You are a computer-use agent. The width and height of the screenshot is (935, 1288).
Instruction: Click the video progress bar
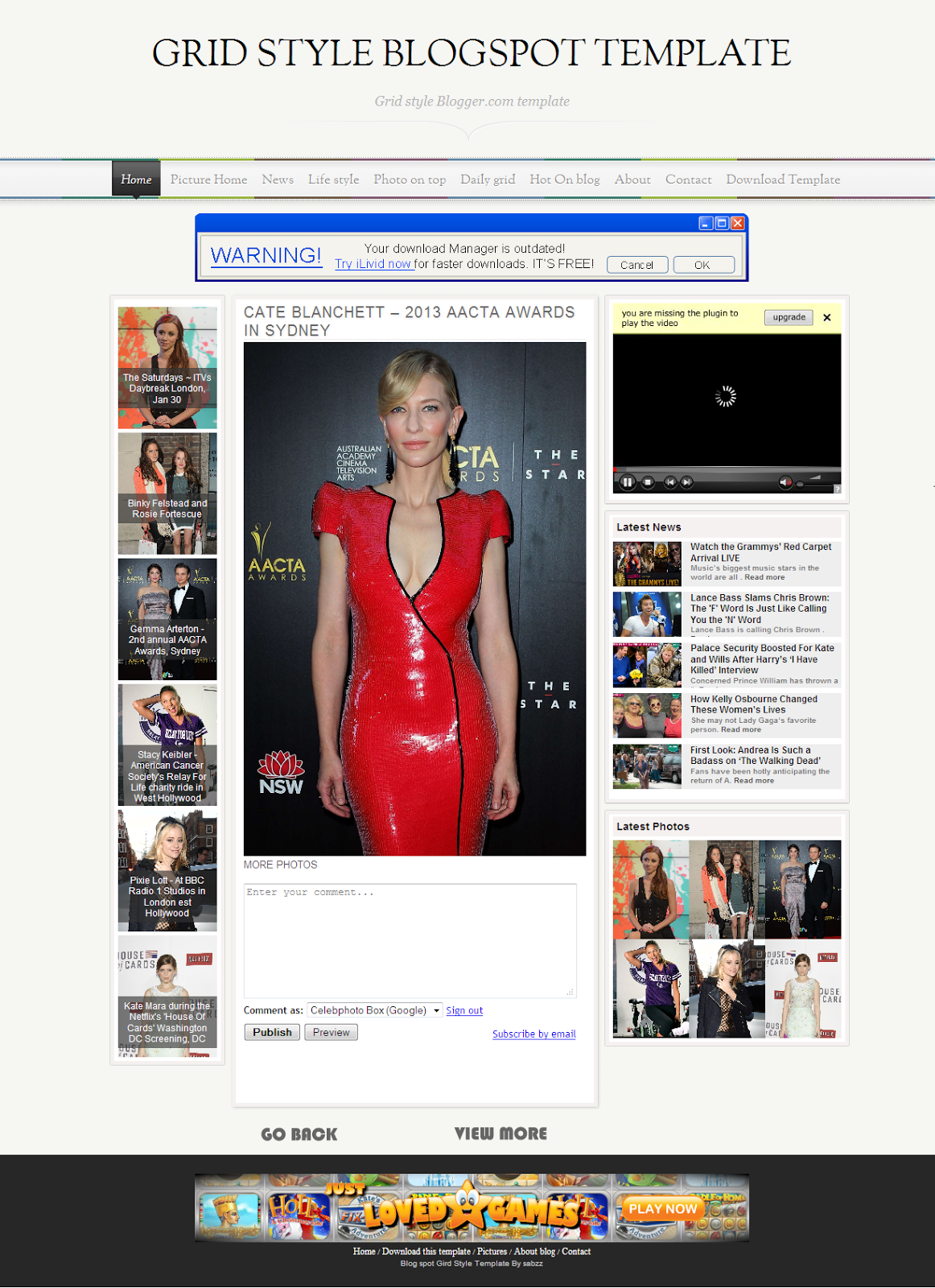pos(727,469)
